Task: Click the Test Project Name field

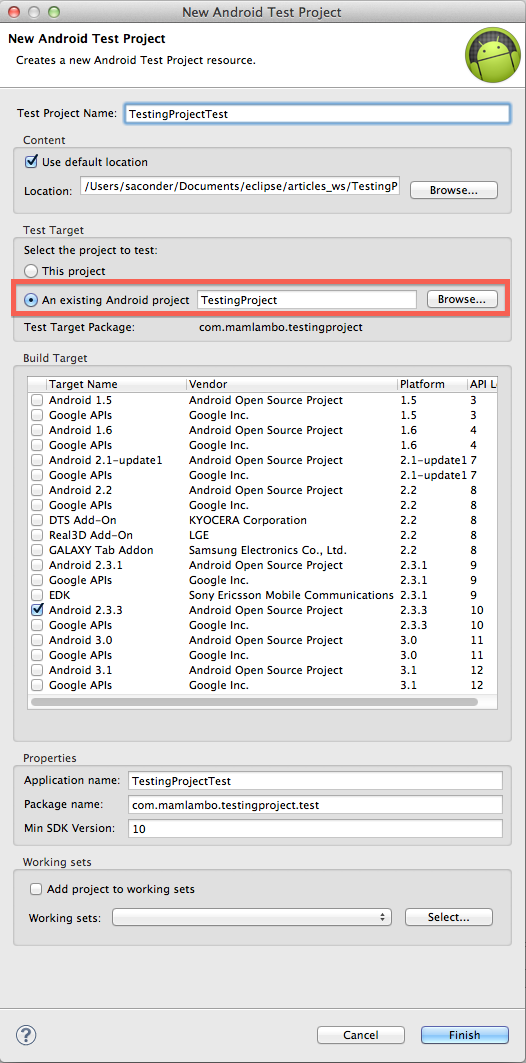Action: [317, 114]
